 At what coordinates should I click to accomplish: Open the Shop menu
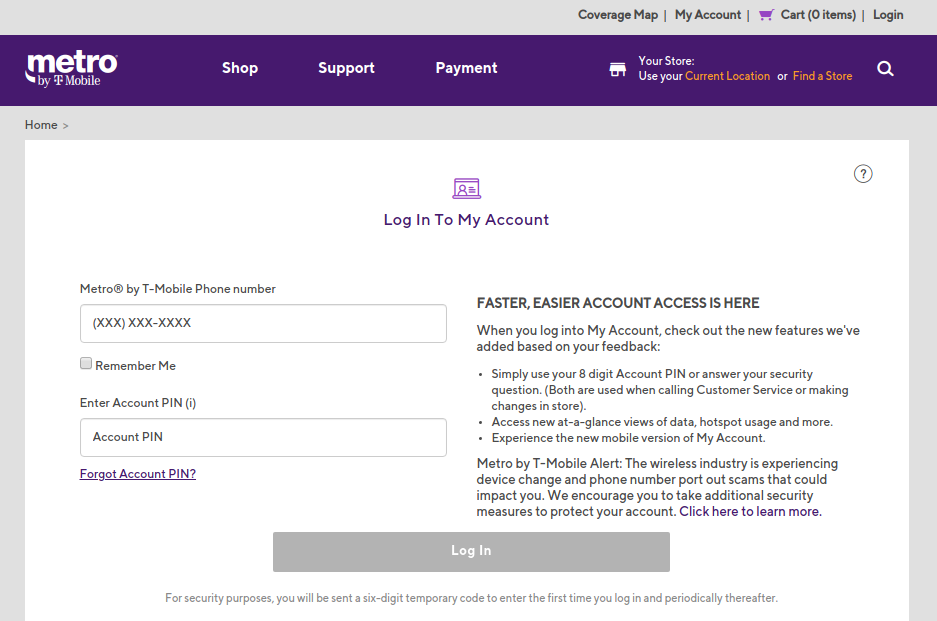pos(240,68)
